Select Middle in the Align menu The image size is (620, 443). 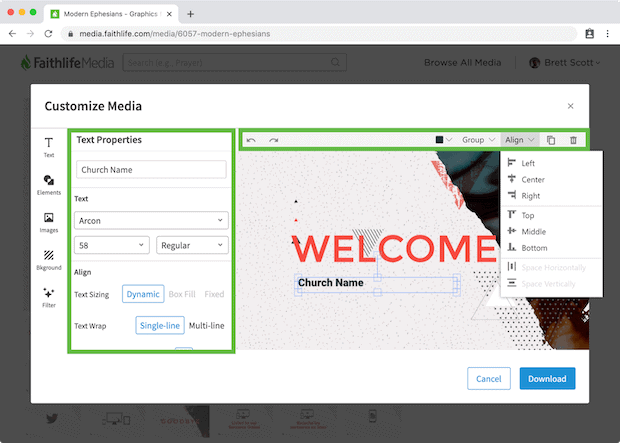tap(533, 231)
